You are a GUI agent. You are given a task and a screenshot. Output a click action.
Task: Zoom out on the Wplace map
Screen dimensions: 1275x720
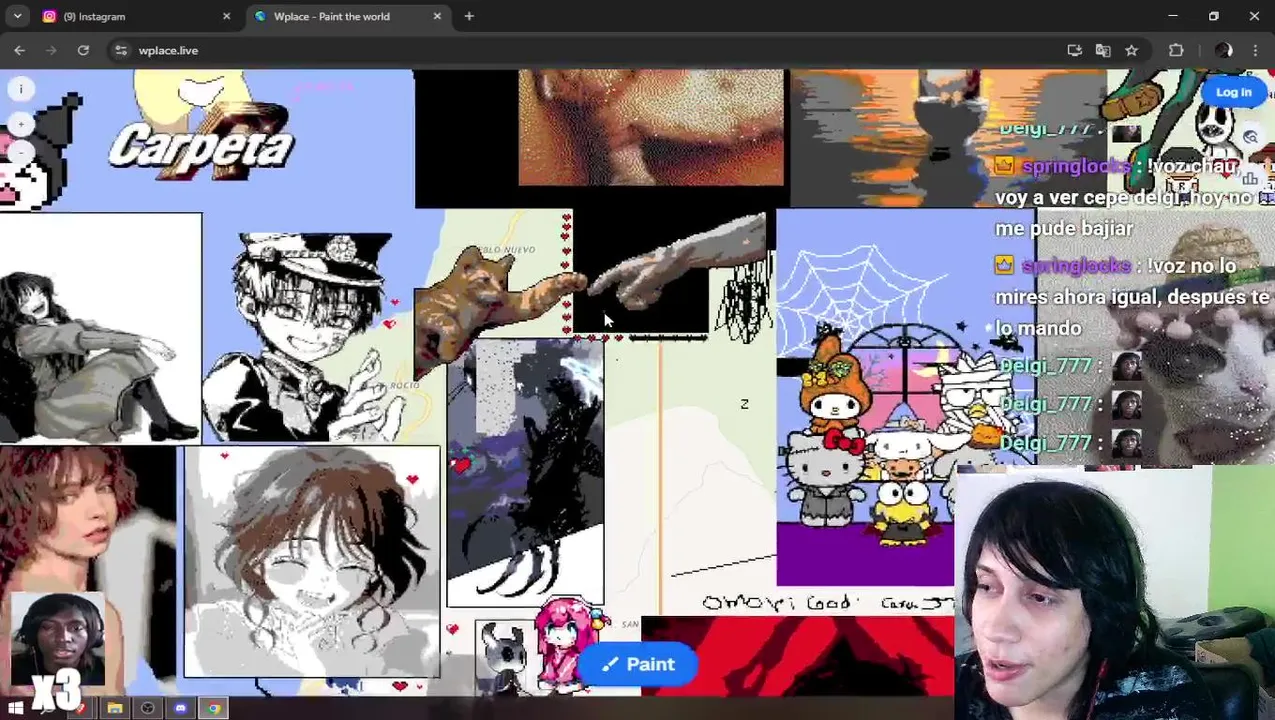click(20, 152)
